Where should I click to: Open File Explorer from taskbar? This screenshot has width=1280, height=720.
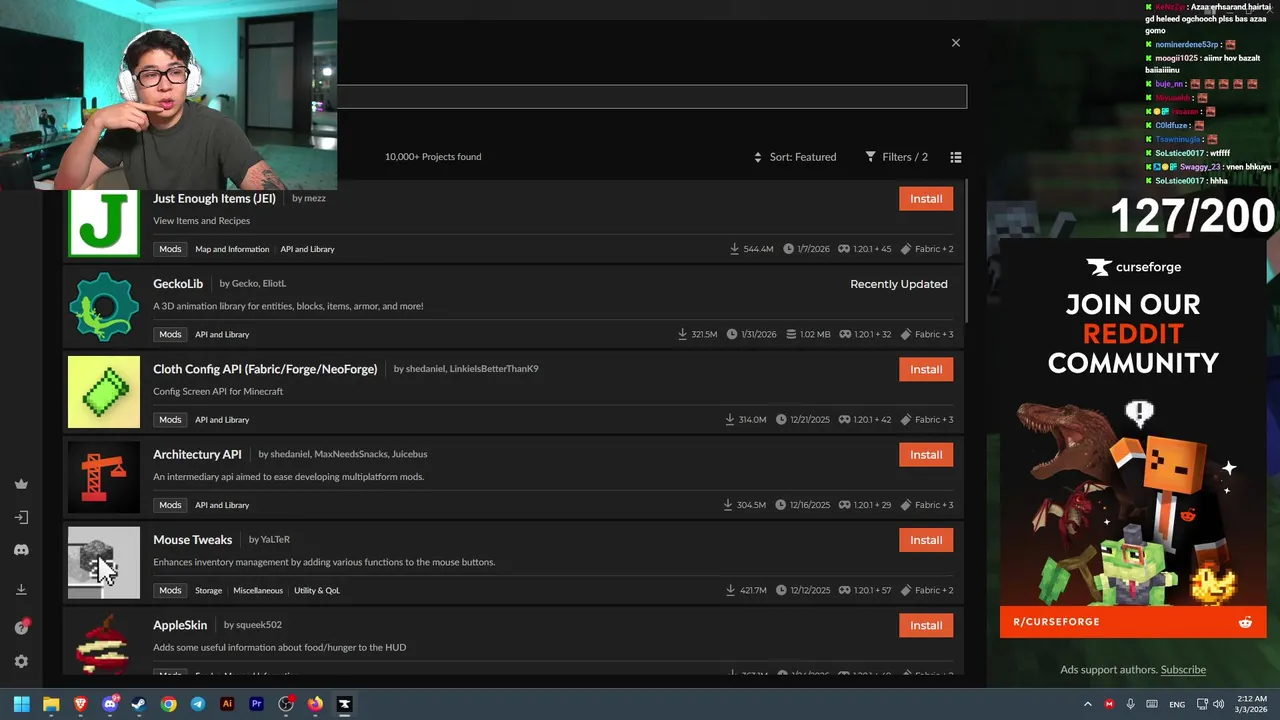(x=51, y=704)
